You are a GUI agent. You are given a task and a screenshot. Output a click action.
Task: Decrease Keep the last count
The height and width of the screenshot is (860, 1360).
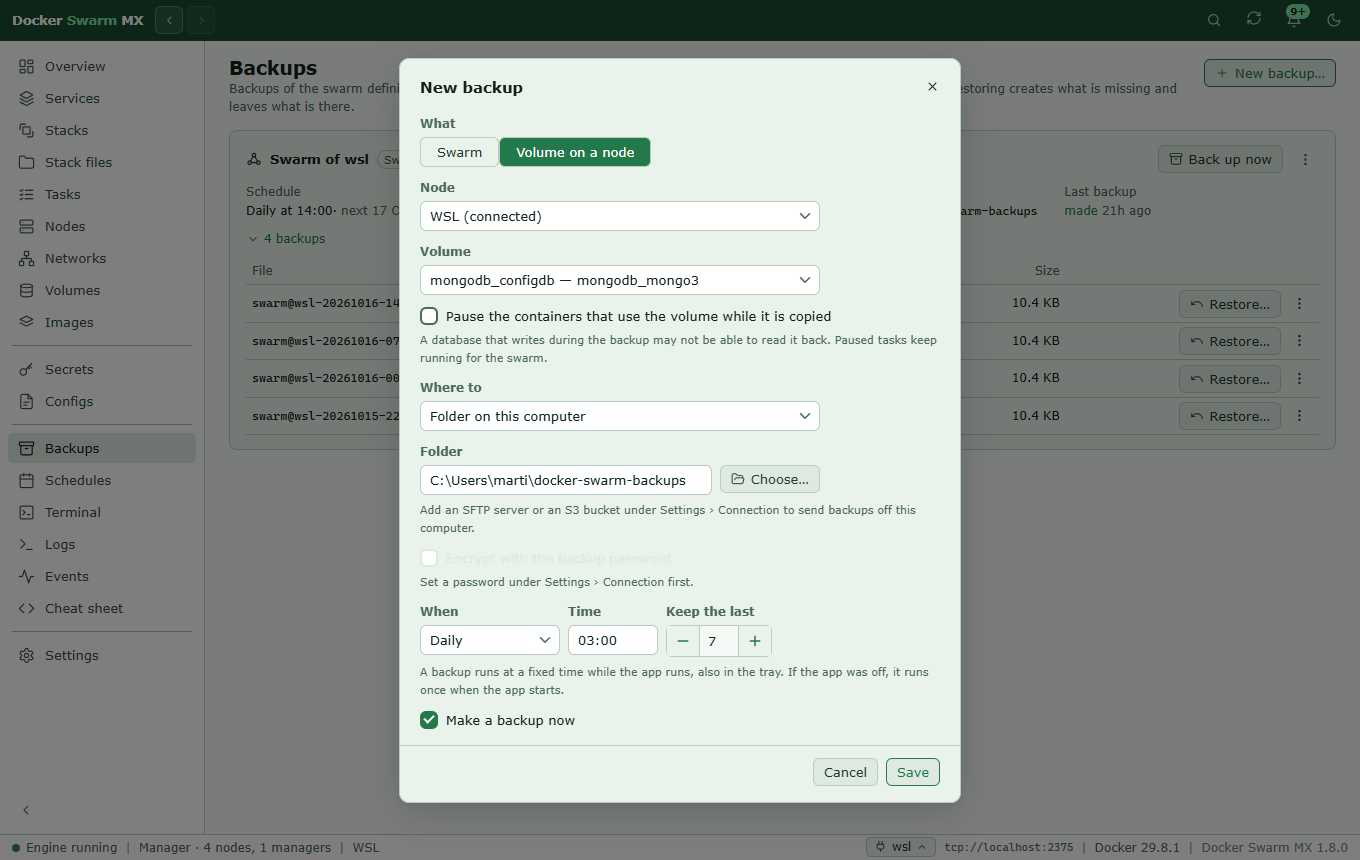[x=683, y=641]
